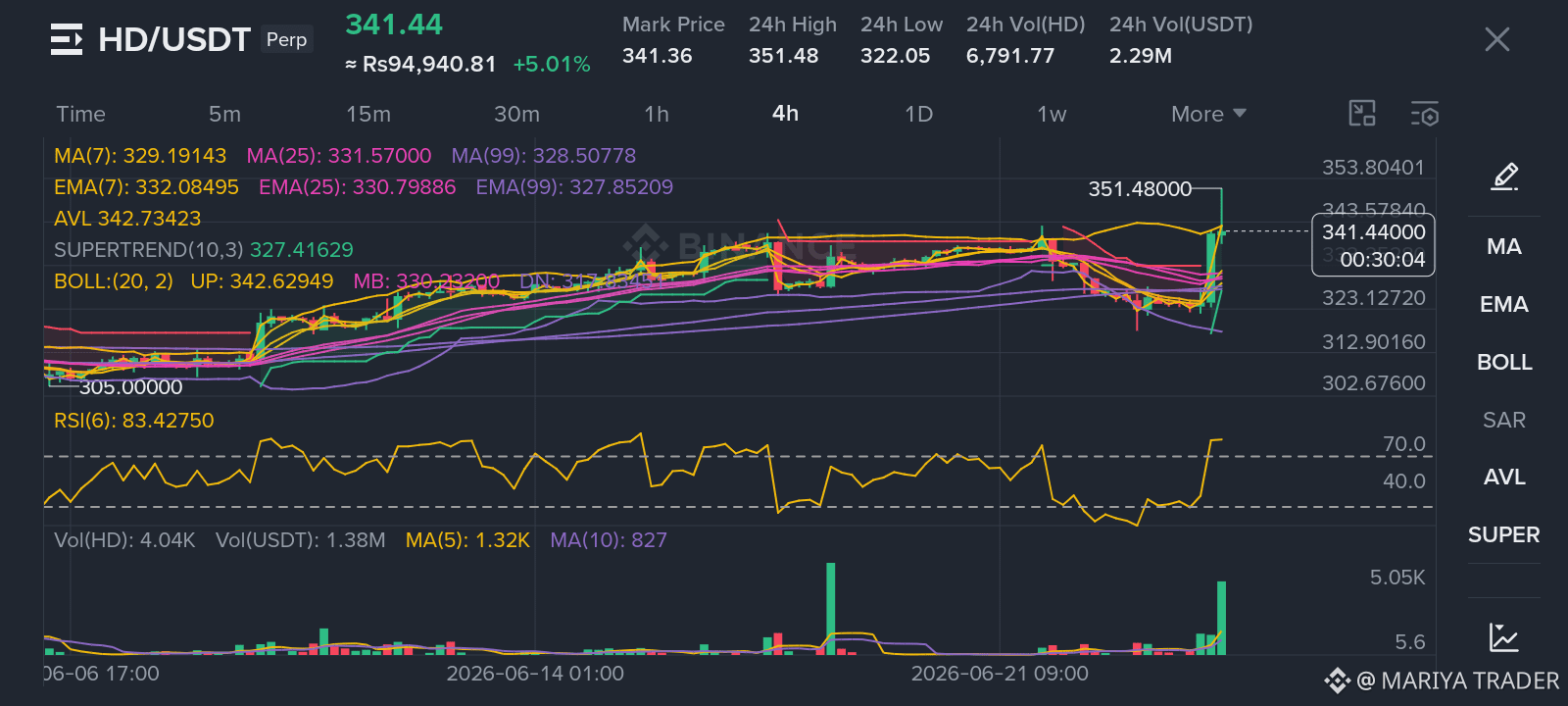Select the 1w timeframe
Image resolution: width=1568 pixels, height=706 pixels.
tap(1052, 114)
